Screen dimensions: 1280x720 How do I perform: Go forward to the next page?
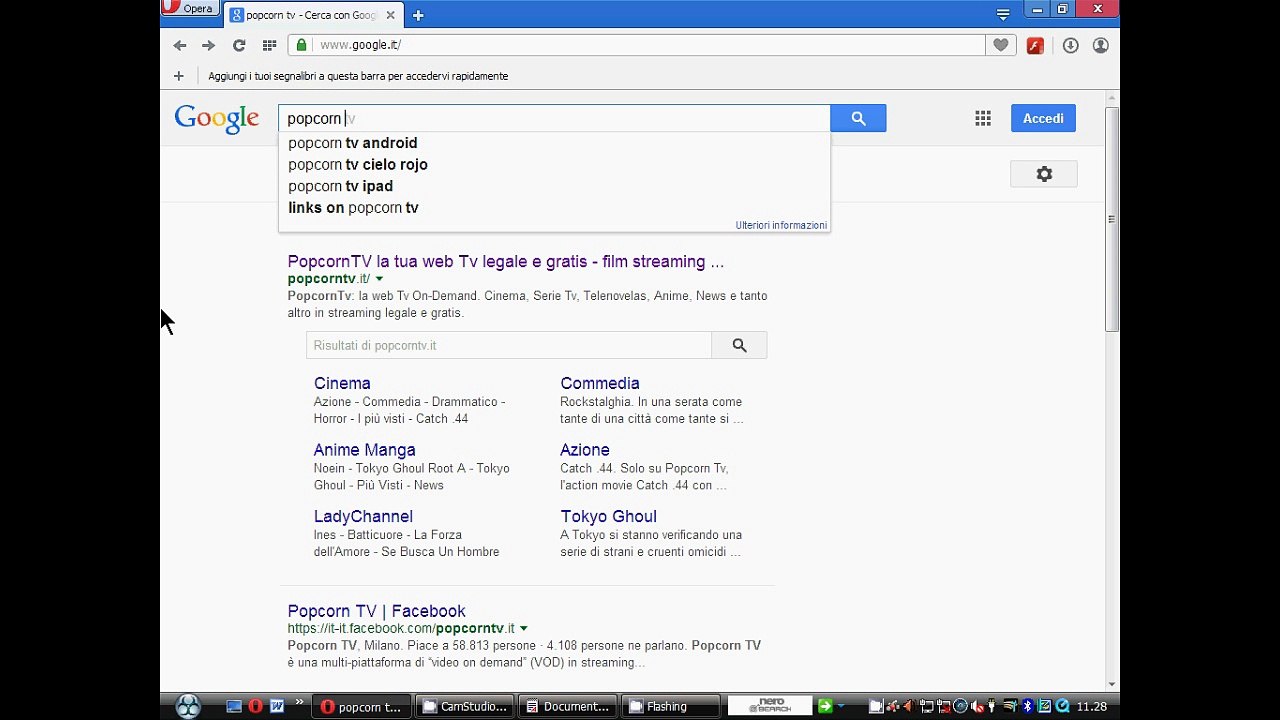pyautogui.click(x=208, y=45)
